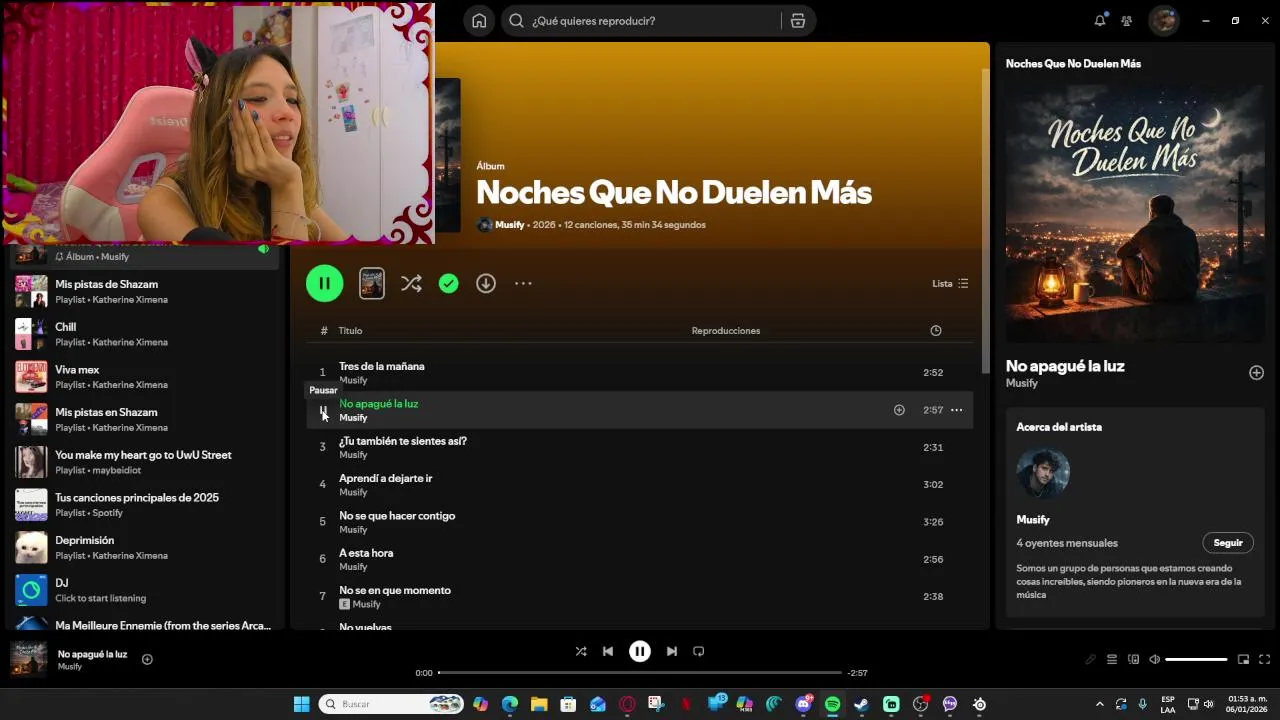Open the Windows Start menu
The width and height of the screenshot is (1280, 720).
[301, 704]
